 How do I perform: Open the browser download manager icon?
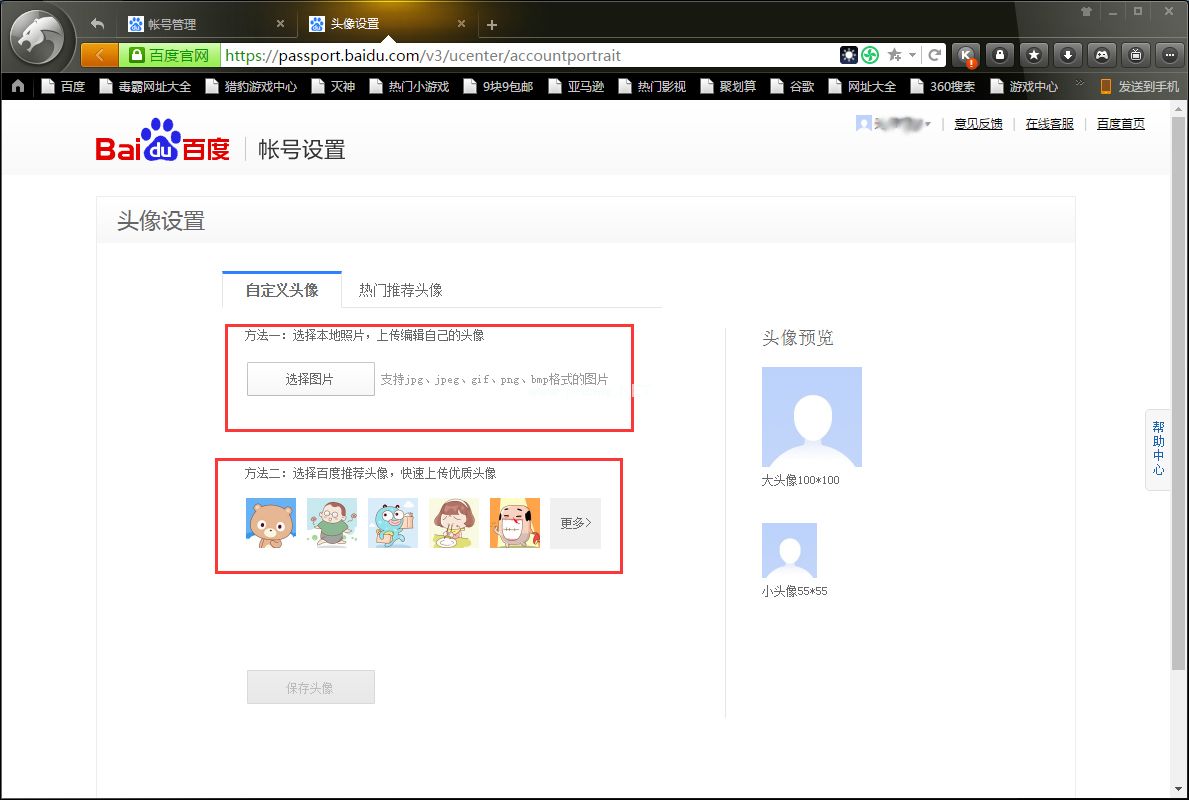click(x=1068, y=55)
